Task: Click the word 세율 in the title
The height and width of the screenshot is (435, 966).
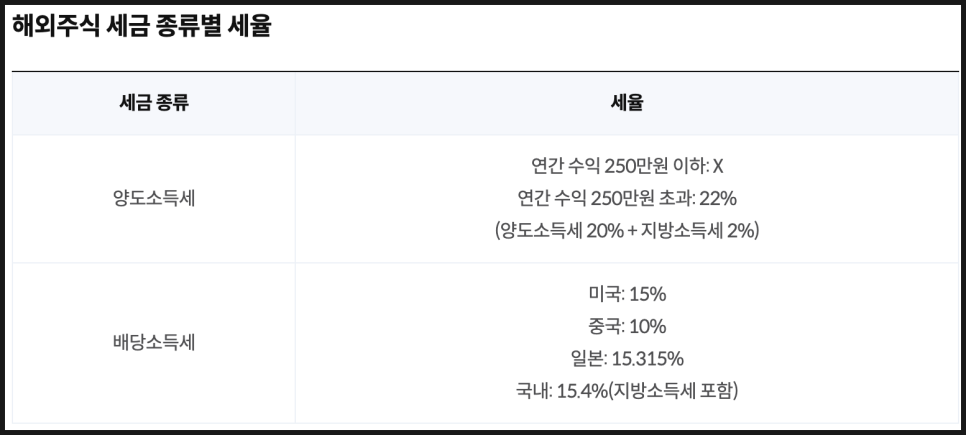Action: (250, 26)
